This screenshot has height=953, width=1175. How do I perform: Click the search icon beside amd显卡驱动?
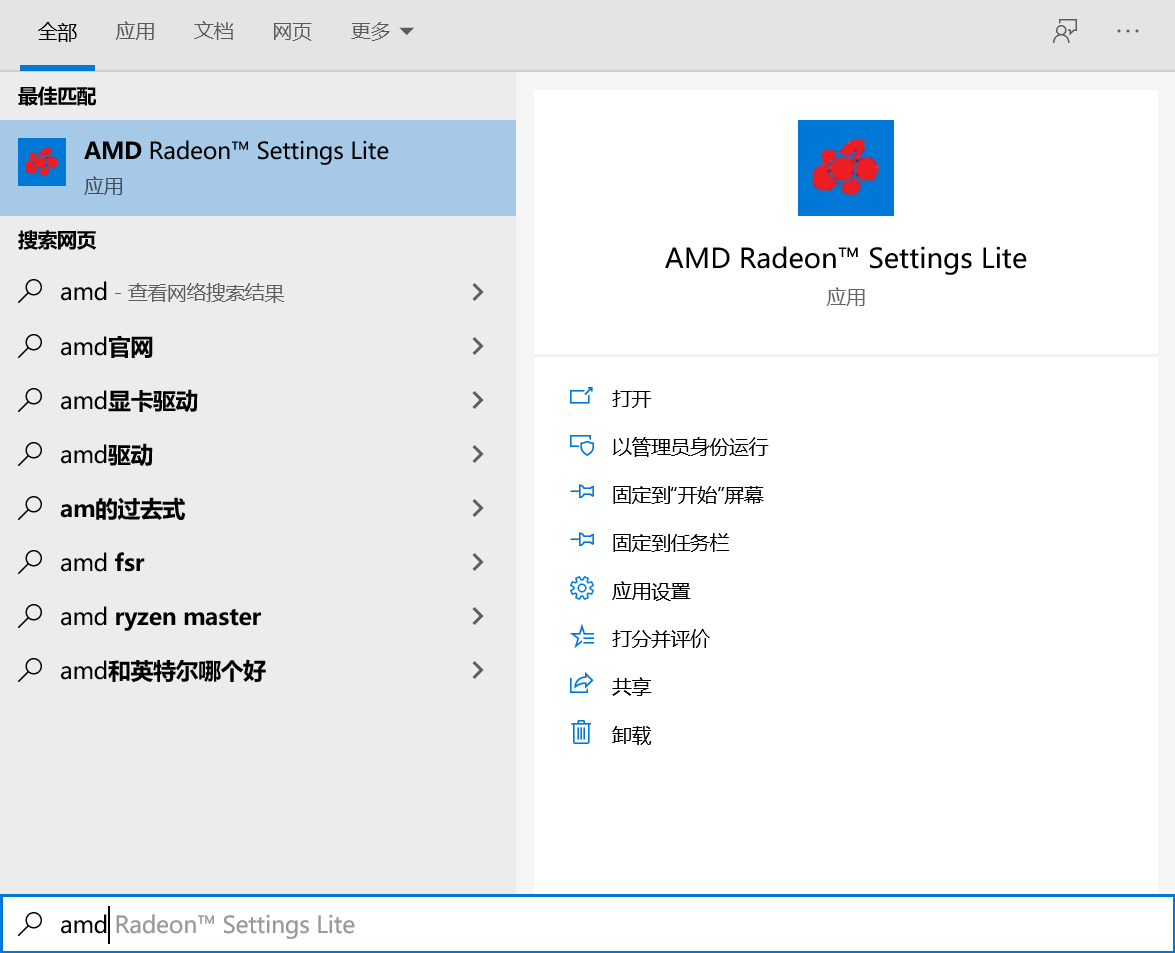(30, 400)
